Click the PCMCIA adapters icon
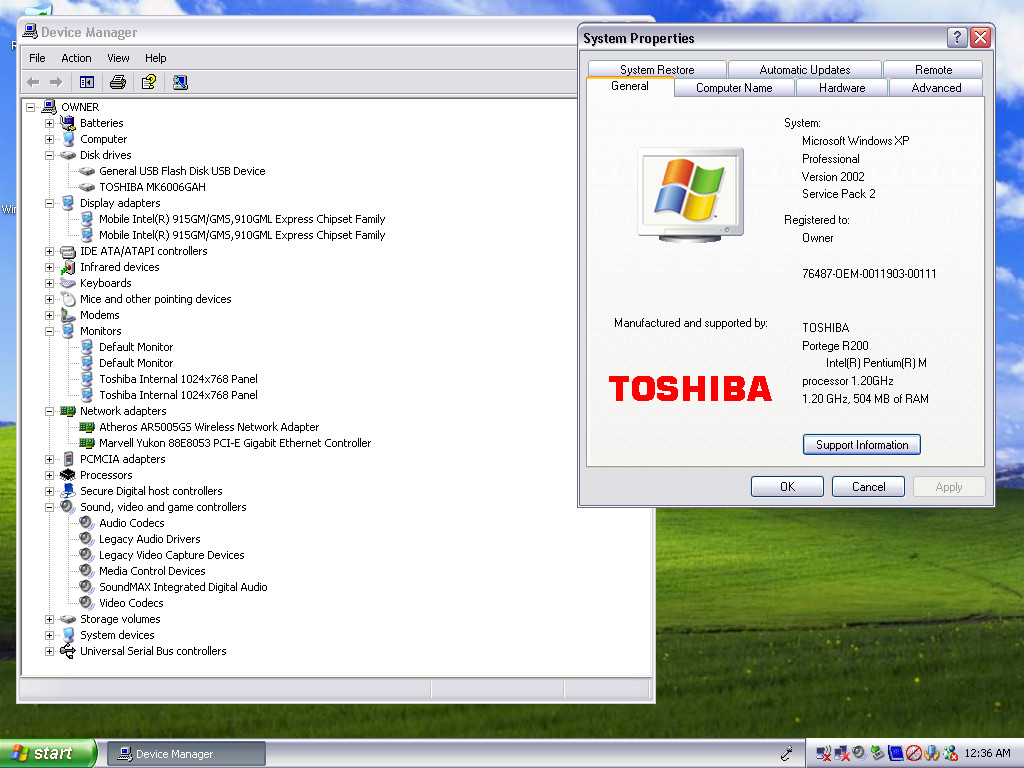Screen dimensions: 1024x768 [x=68, y=459]
